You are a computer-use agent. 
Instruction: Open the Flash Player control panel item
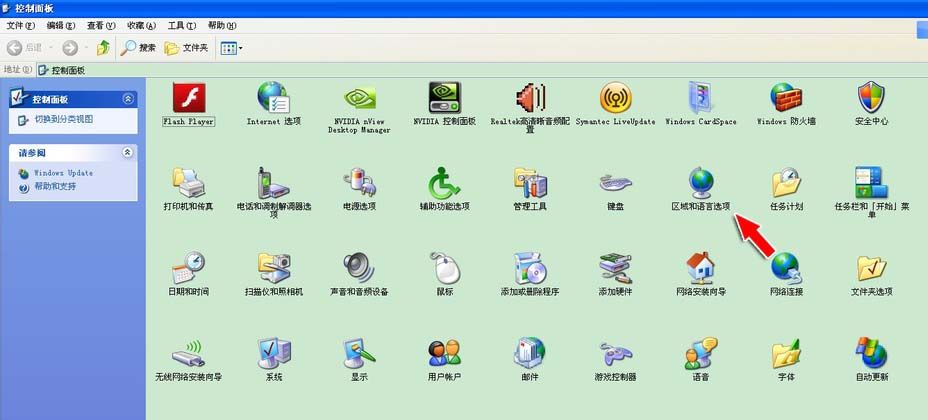pyautogui.click(x=188, y=100)
